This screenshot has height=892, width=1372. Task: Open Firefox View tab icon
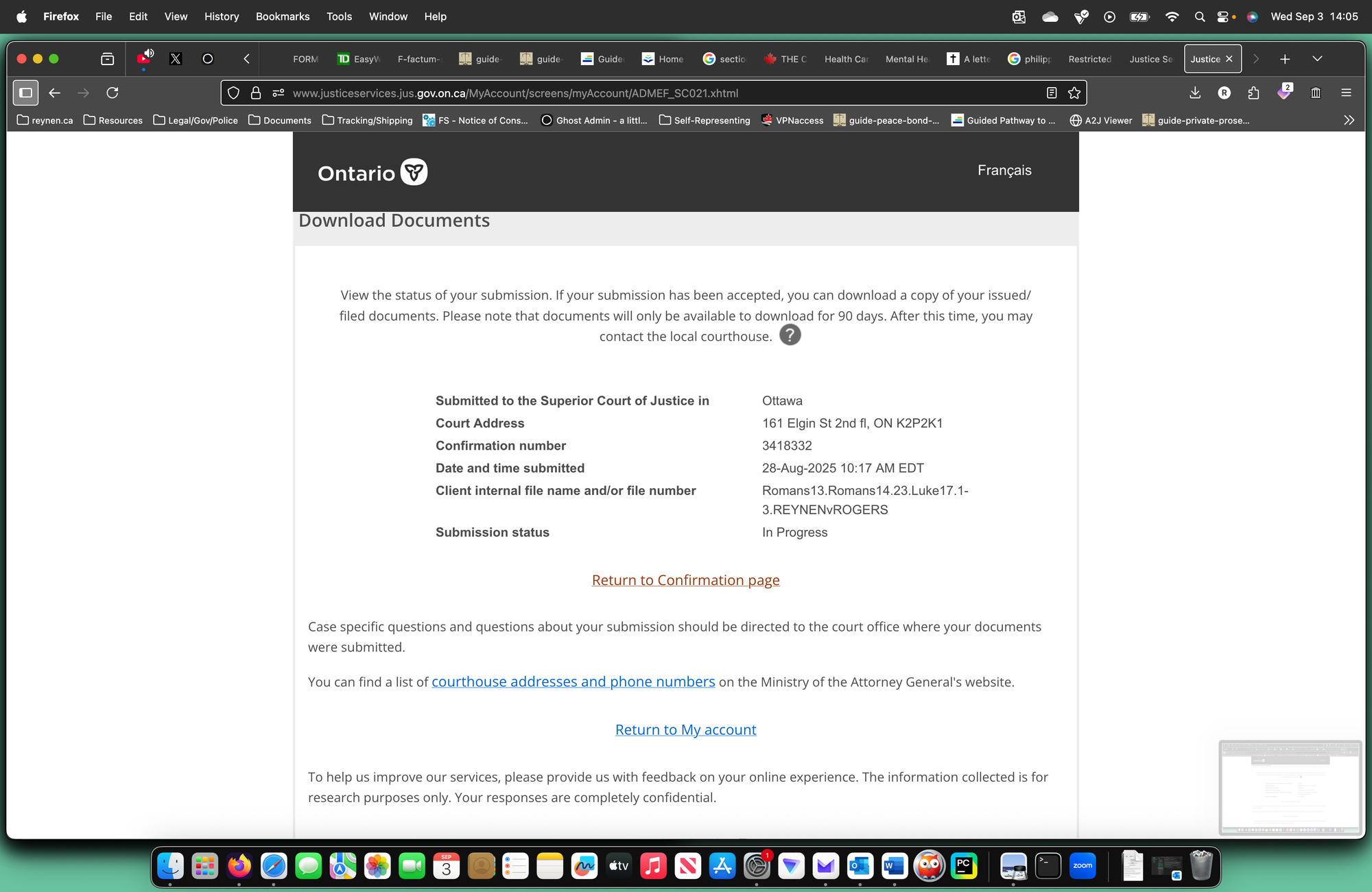coord(108,59)
